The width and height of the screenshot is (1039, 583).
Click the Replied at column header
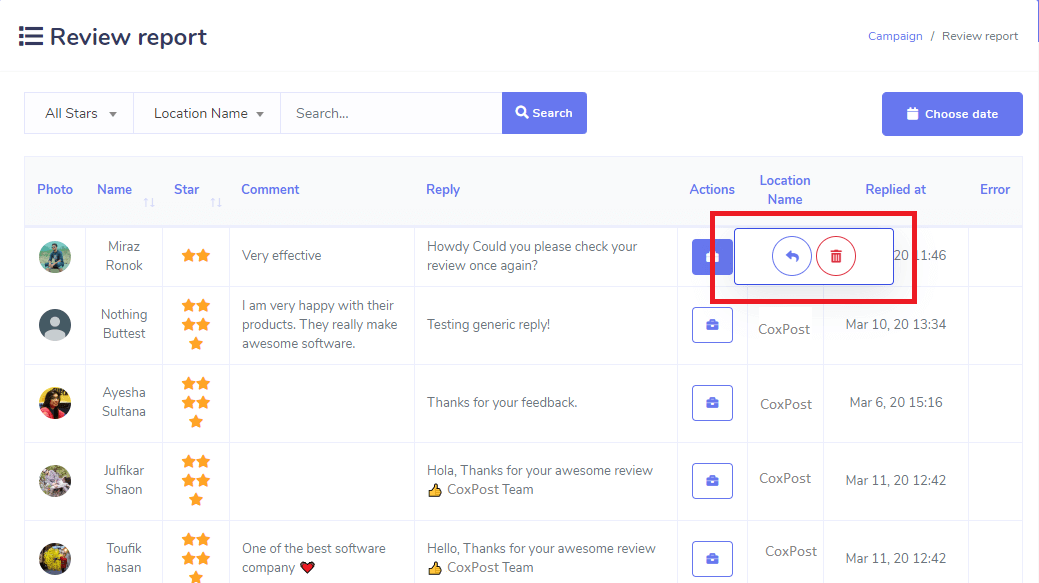click(895, 190)
